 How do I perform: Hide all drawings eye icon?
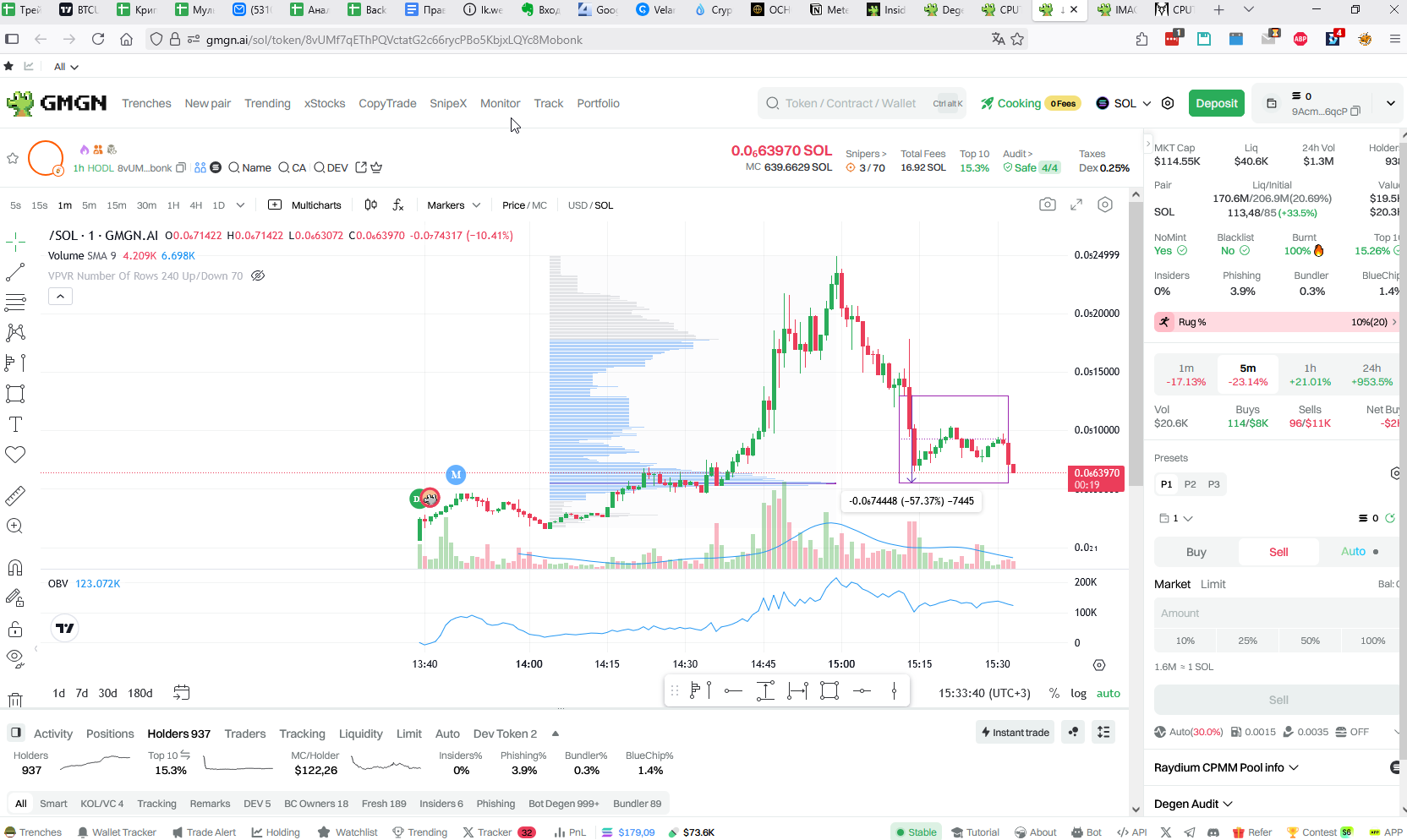coord(15,658)
